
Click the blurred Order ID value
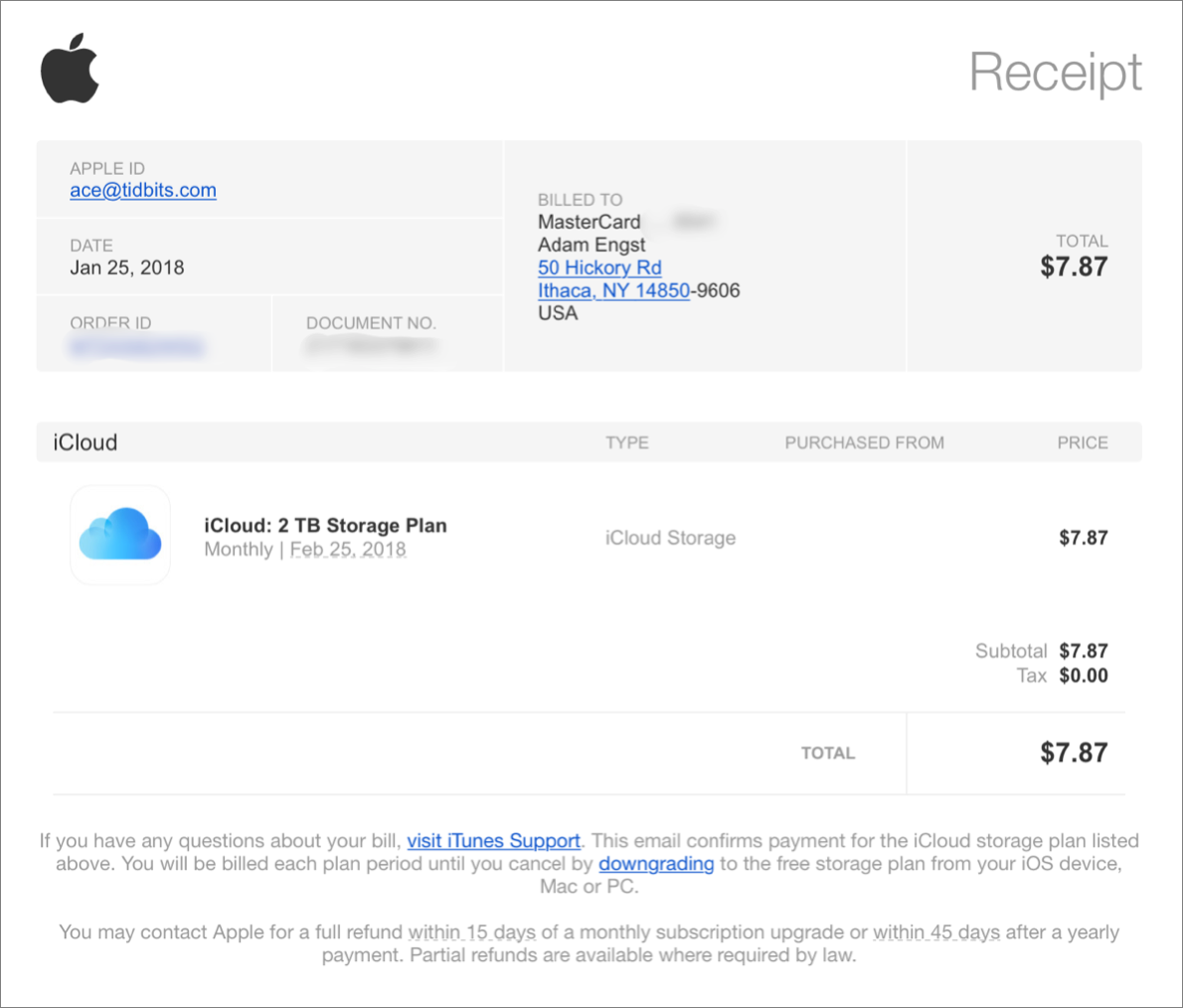click(136, 347)
